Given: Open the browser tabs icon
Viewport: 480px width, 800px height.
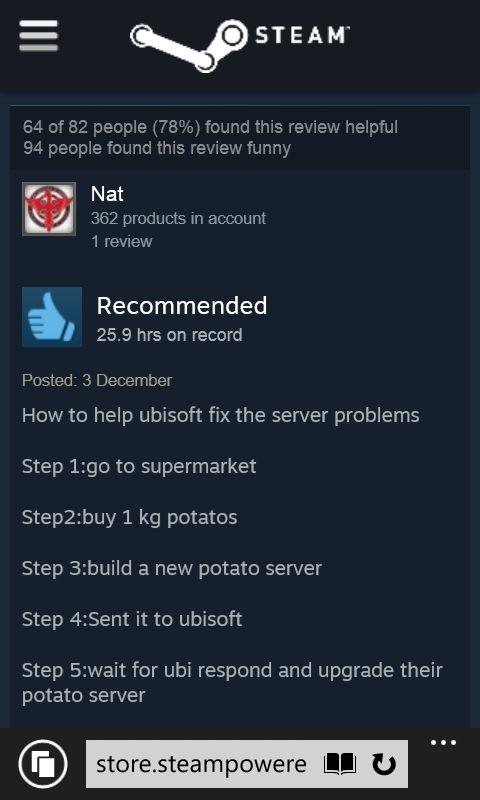Looking at the screenshot, I should (43, 764).
